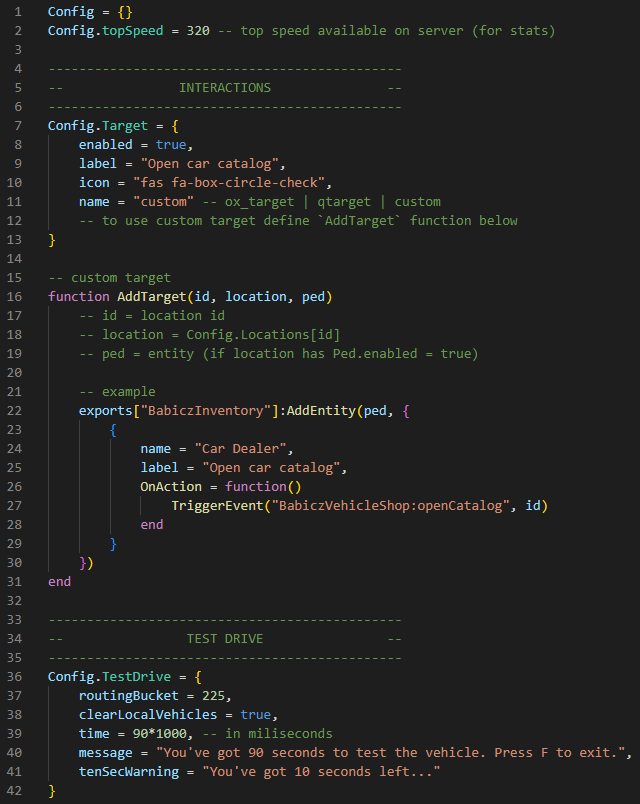Click the tenSecWarning key
This screenshot has width=640, height=804.
[x=129, y=772]
